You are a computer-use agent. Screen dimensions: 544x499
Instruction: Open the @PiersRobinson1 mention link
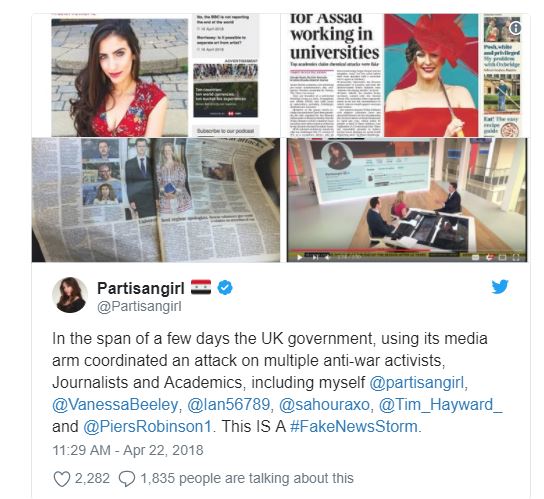coord(147,426)
